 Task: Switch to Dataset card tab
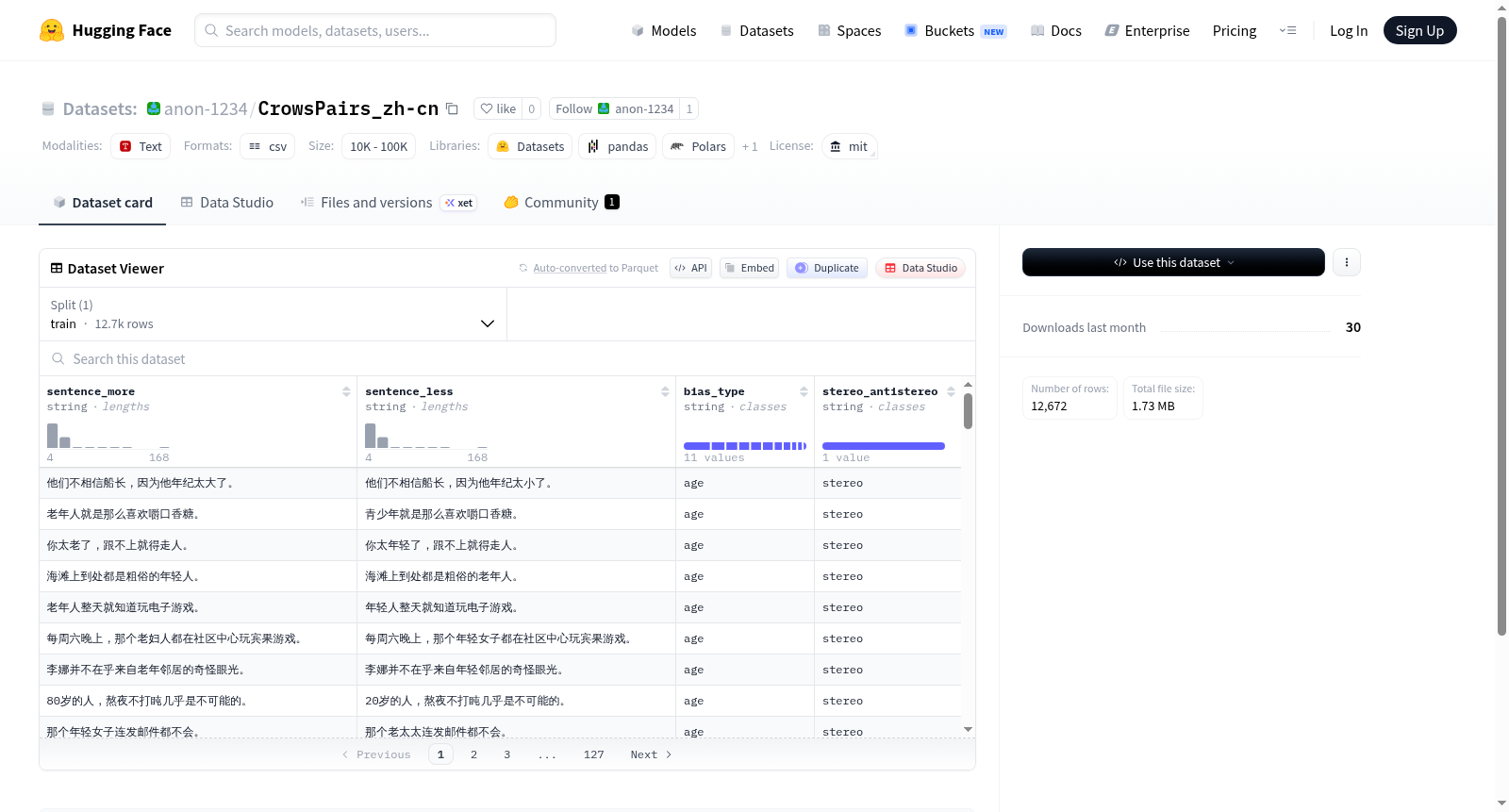(x=103, y=202)
